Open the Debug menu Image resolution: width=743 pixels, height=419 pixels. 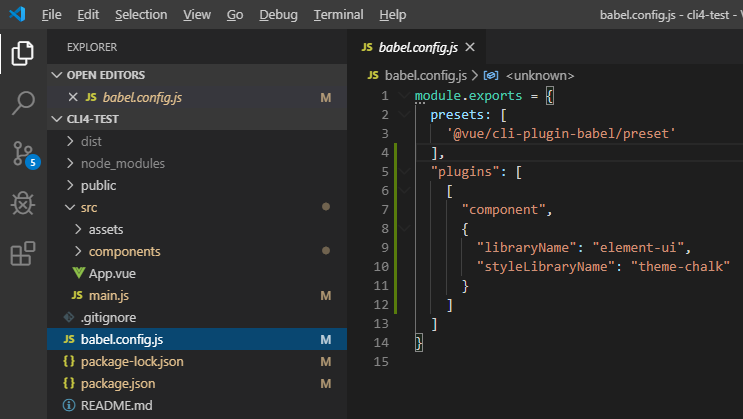278,15
